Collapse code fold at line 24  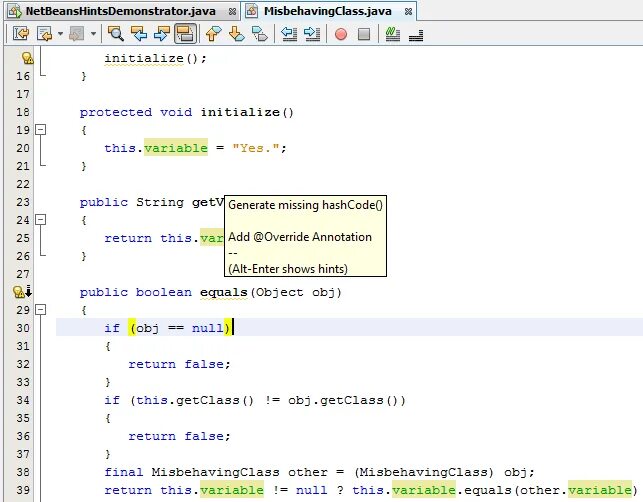pyautogui.click(x=40, y=220)
